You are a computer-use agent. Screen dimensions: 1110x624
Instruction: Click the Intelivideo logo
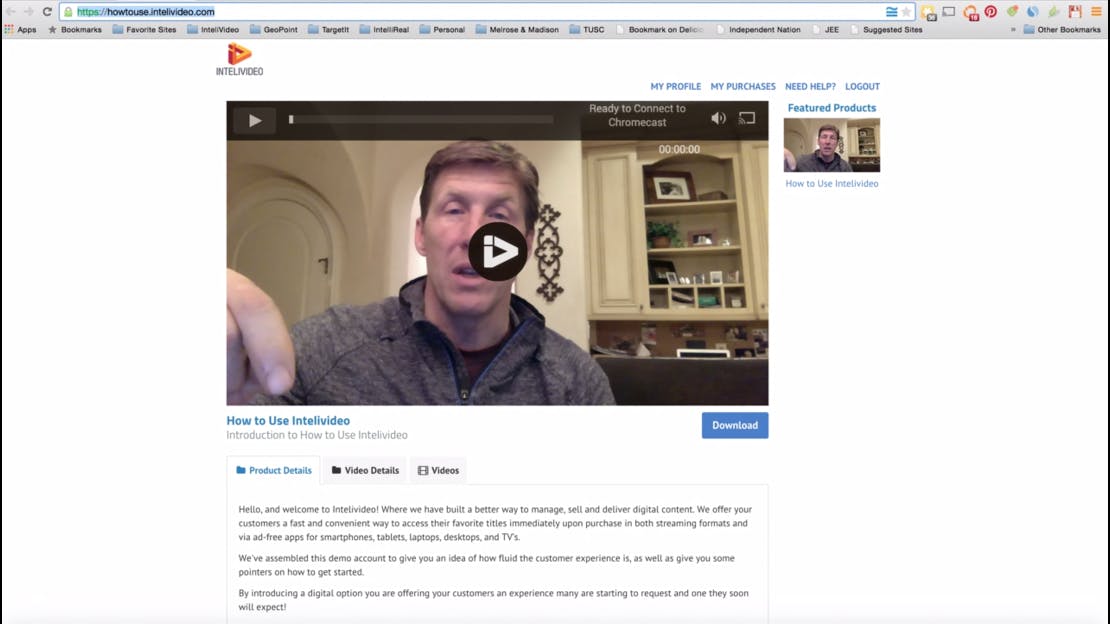tap(239, 59)
